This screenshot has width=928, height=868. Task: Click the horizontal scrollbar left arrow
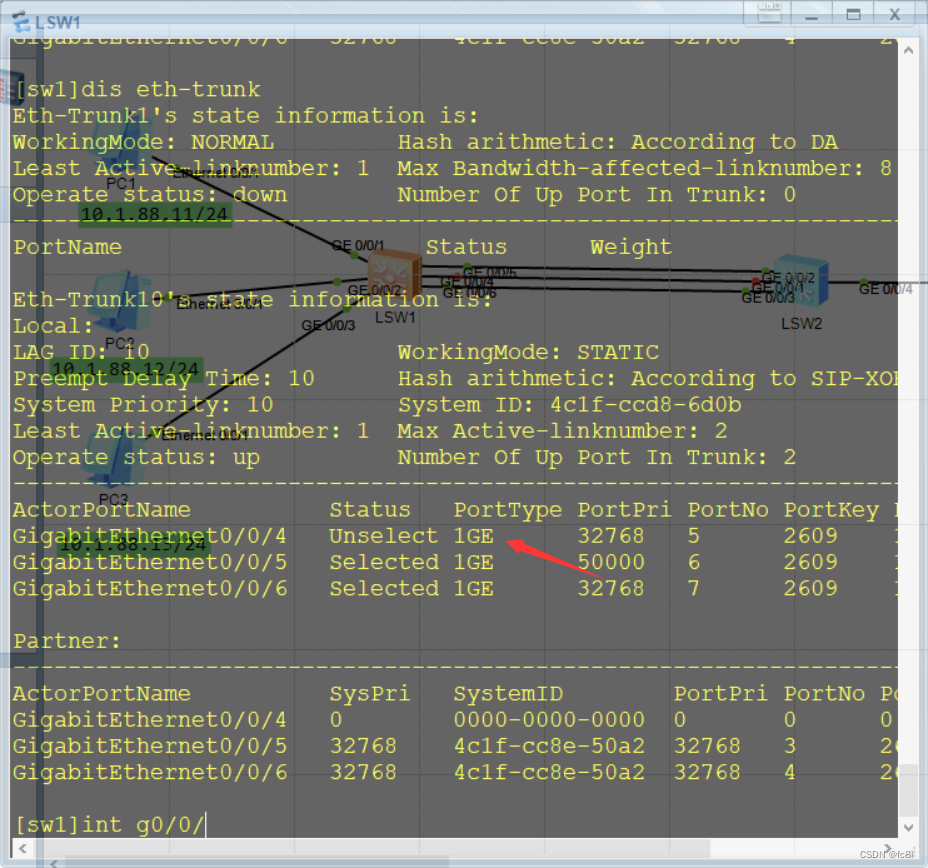click(22, 848)
